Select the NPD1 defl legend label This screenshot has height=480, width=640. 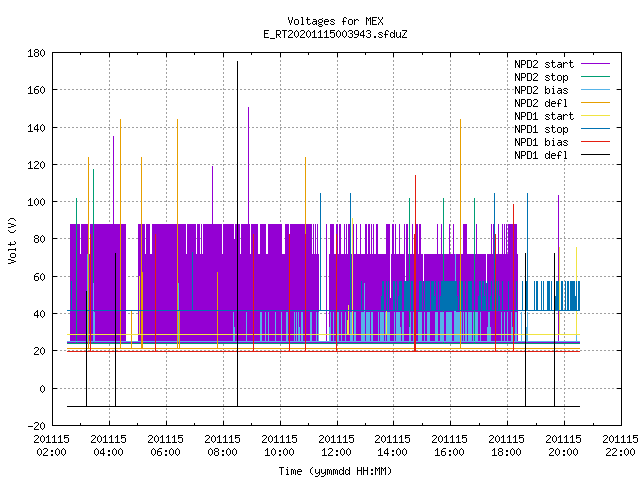(x=541, y=156)
